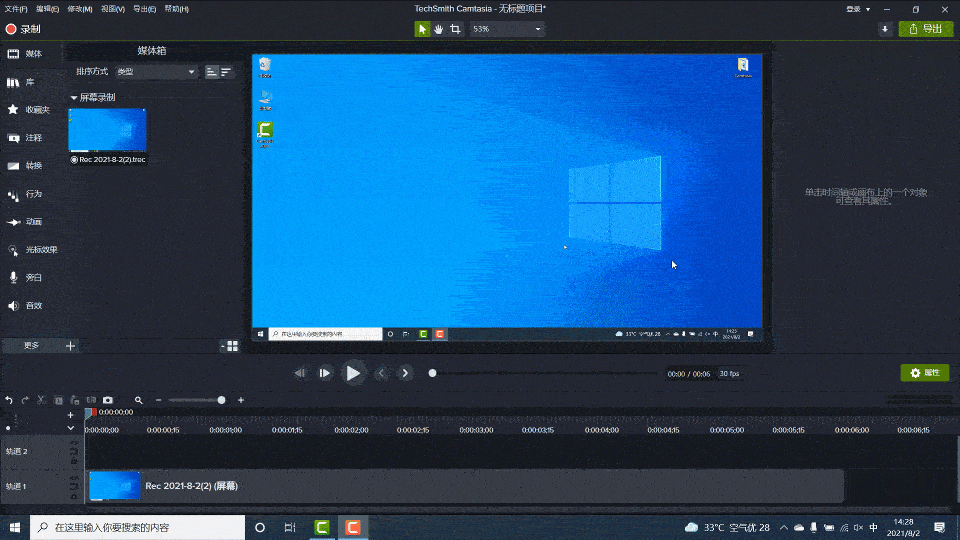Open the 收藏夹 favorites panel
Viewport: 960px width, 540px height.
click(31, 110)
